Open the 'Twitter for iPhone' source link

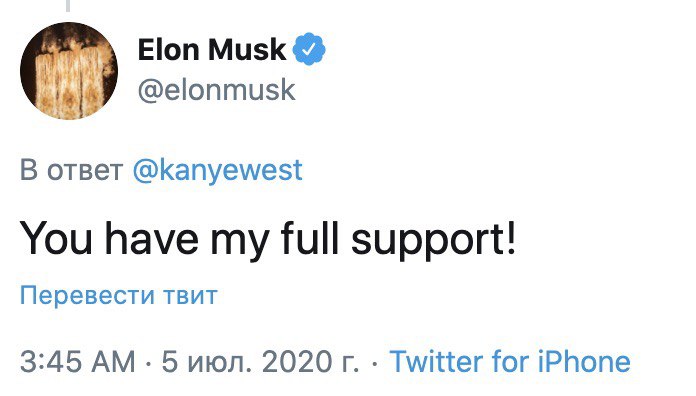pyautogui.click(x=510, y=361)
